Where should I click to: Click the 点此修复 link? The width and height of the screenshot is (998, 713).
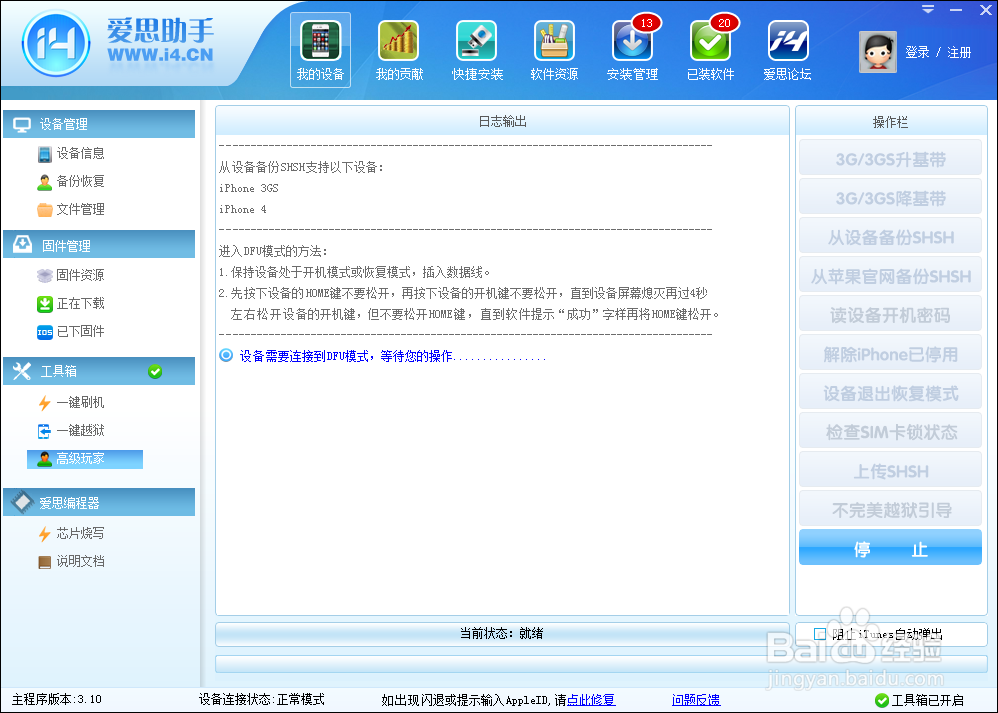(591, 700)
